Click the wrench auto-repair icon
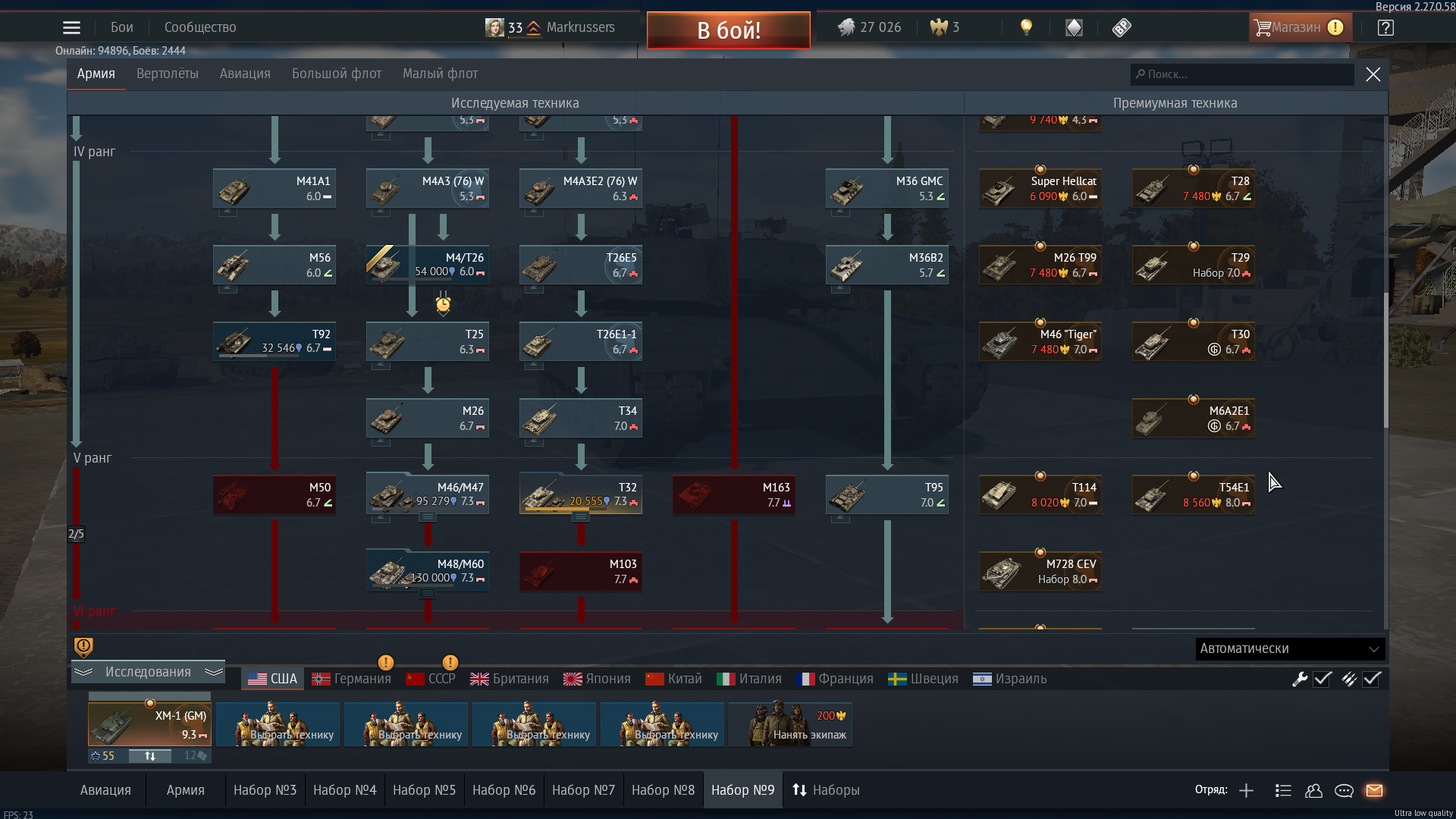1456x819 pixels. (1300, 679)
